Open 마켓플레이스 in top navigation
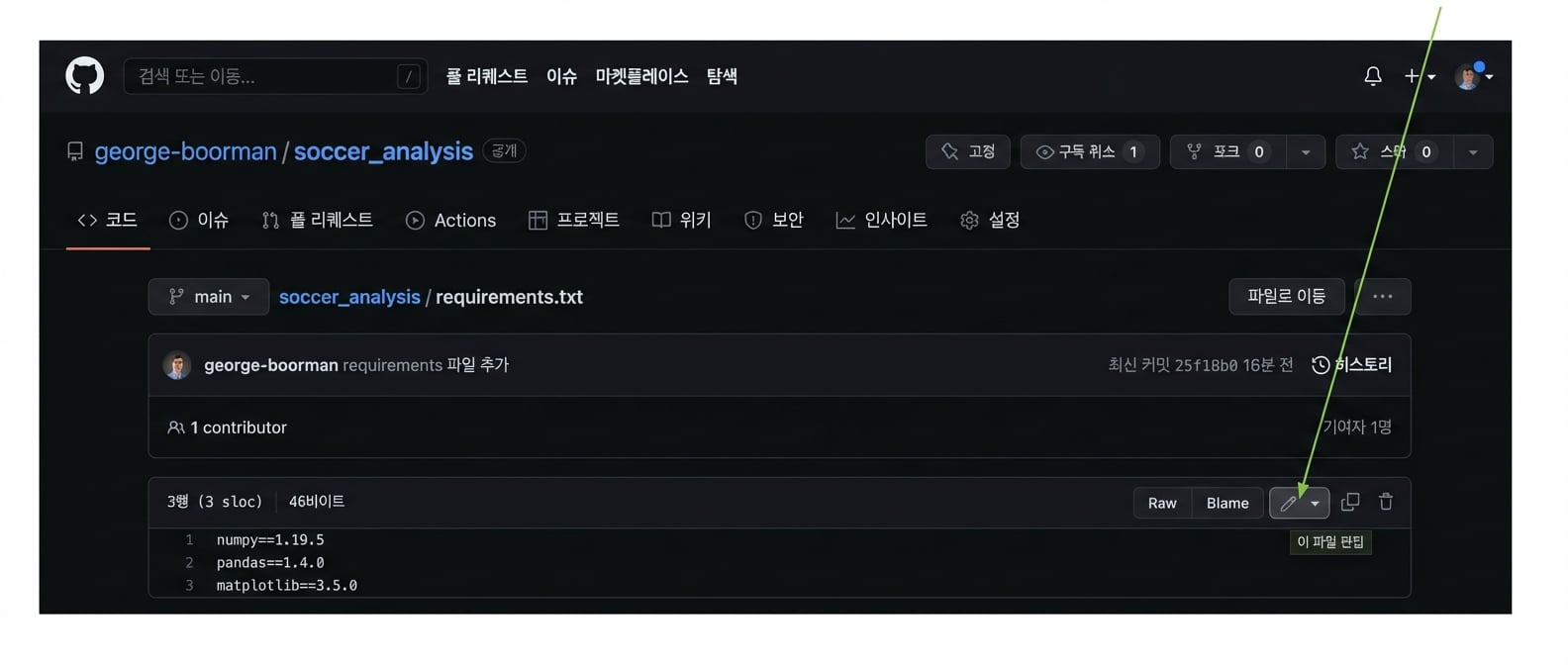This screenshot has height=665, width=1568. [641, 76]
